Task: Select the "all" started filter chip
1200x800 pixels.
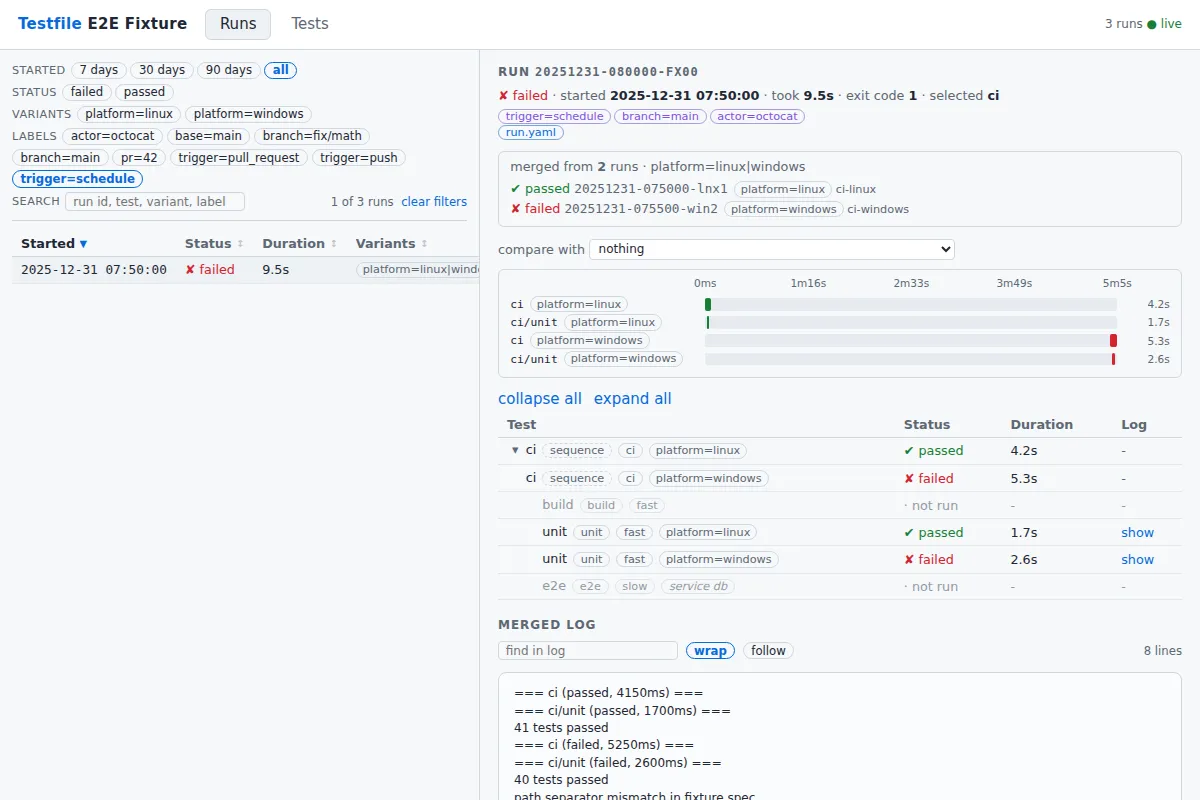Action: (x=281, y=70)
